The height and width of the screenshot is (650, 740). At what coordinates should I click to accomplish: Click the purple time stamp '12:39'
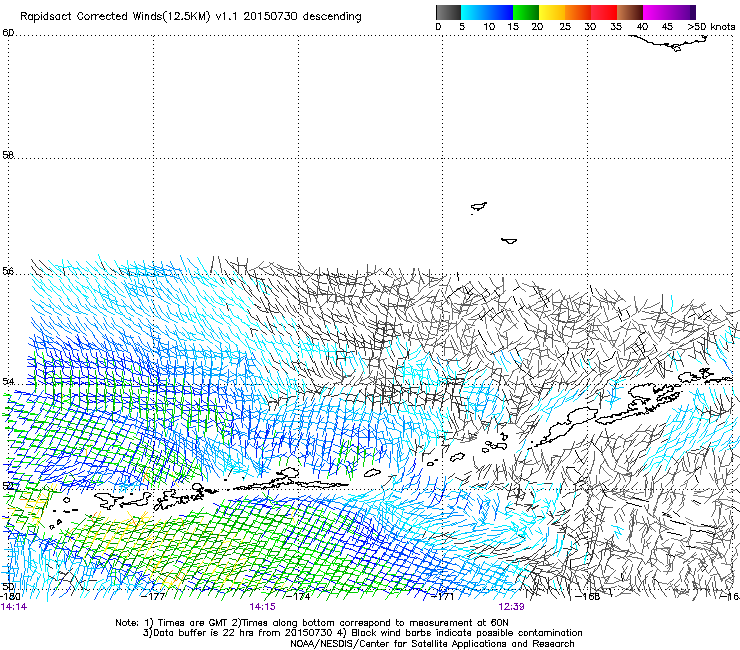tap(512, 607)
